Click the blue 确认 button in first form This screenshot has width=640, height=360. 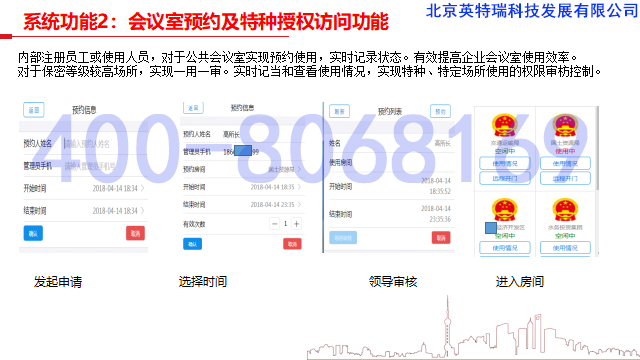click(33, 233)
